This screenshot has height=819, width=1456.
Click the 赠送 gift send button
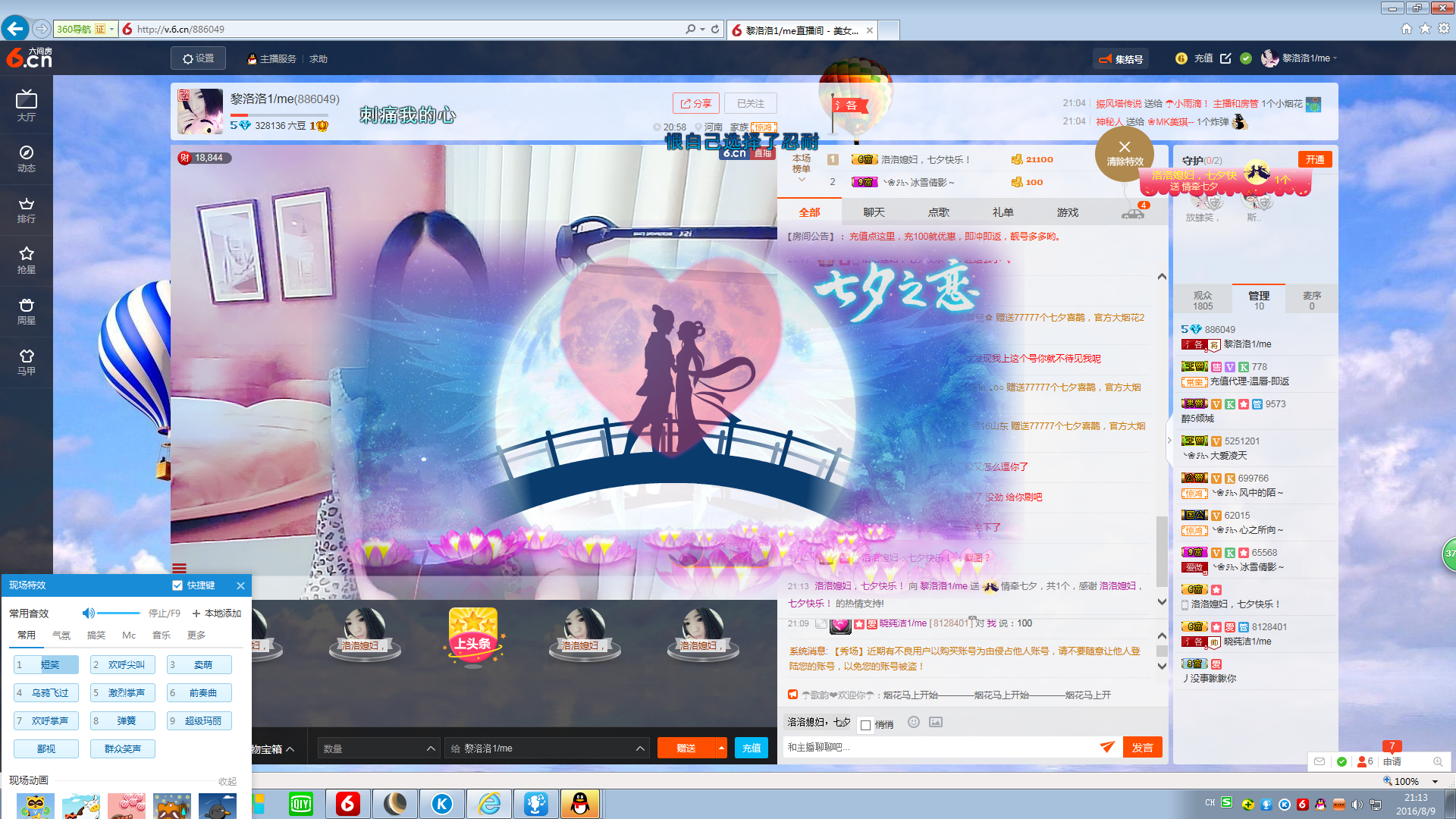pos(686,748)
